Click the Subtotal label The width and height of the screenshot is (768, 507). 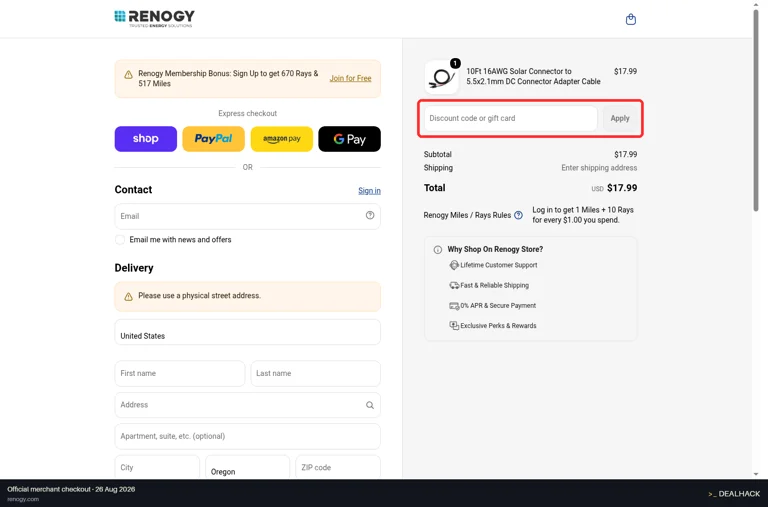tap(437, 154)
